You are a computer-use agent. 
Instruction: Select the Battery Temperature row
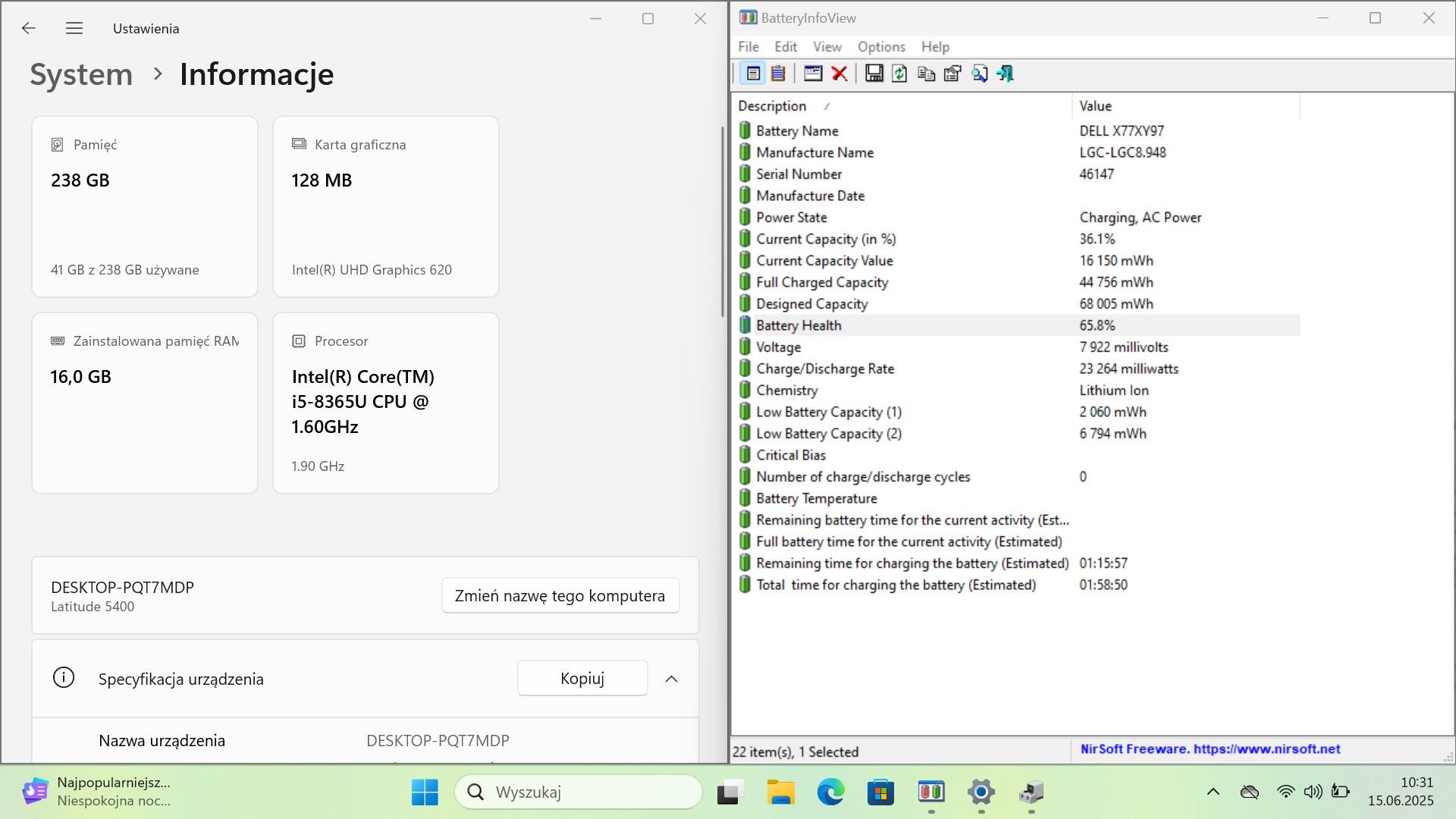click(x=1016, y=498)
